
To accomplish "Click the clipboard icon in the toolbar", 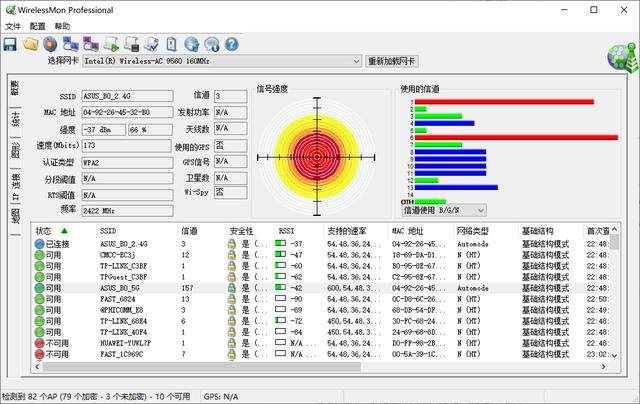I will point(172,44).
